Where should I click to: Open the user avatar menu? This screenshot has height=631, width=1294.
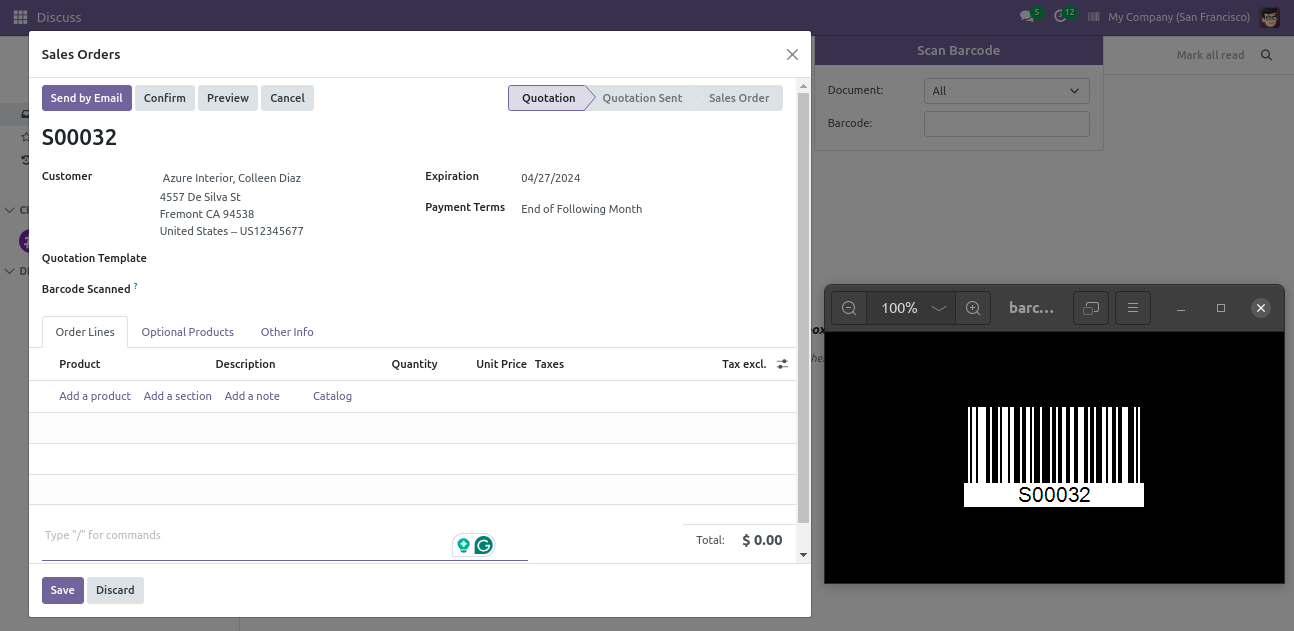click(x=1270, y=17)
